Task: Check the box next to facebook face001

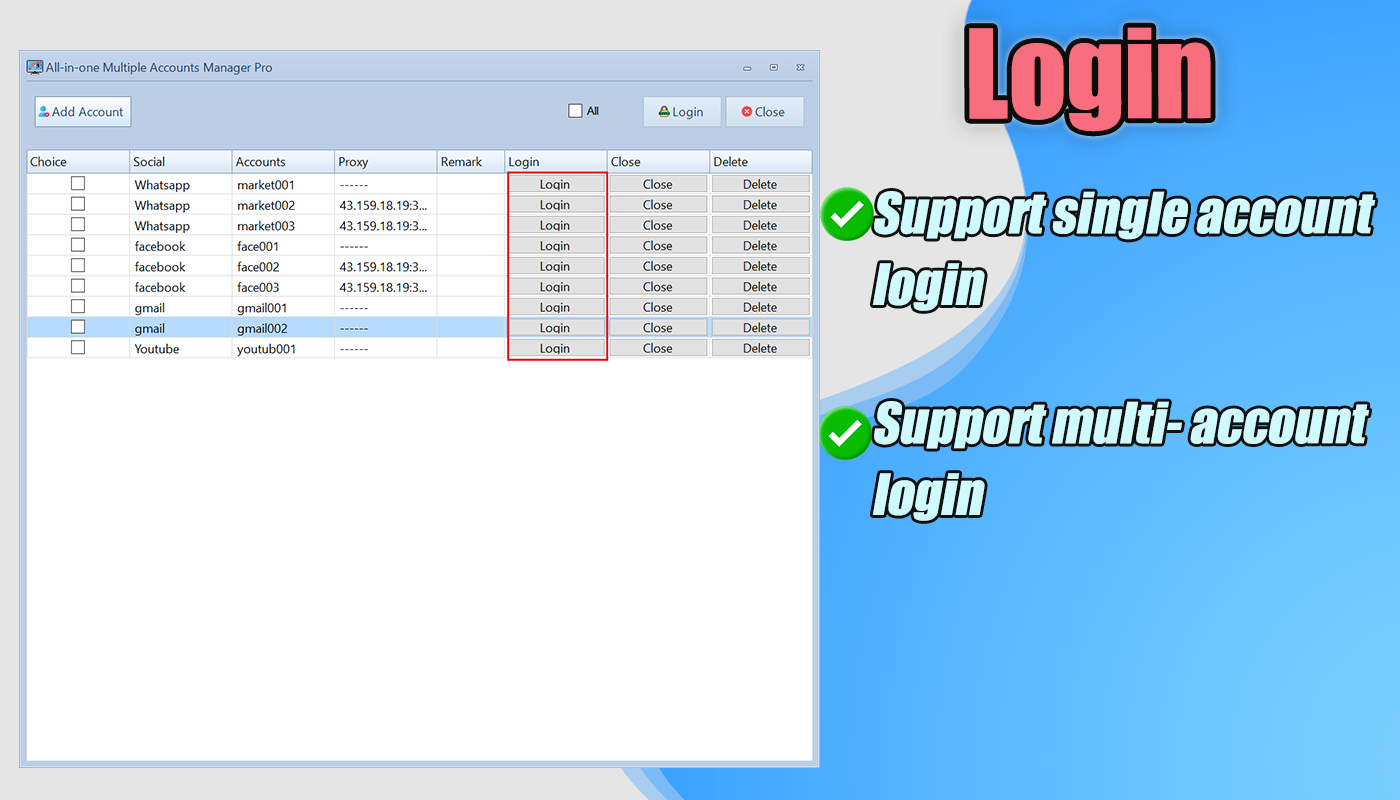Action: click(x=78, y=245)
